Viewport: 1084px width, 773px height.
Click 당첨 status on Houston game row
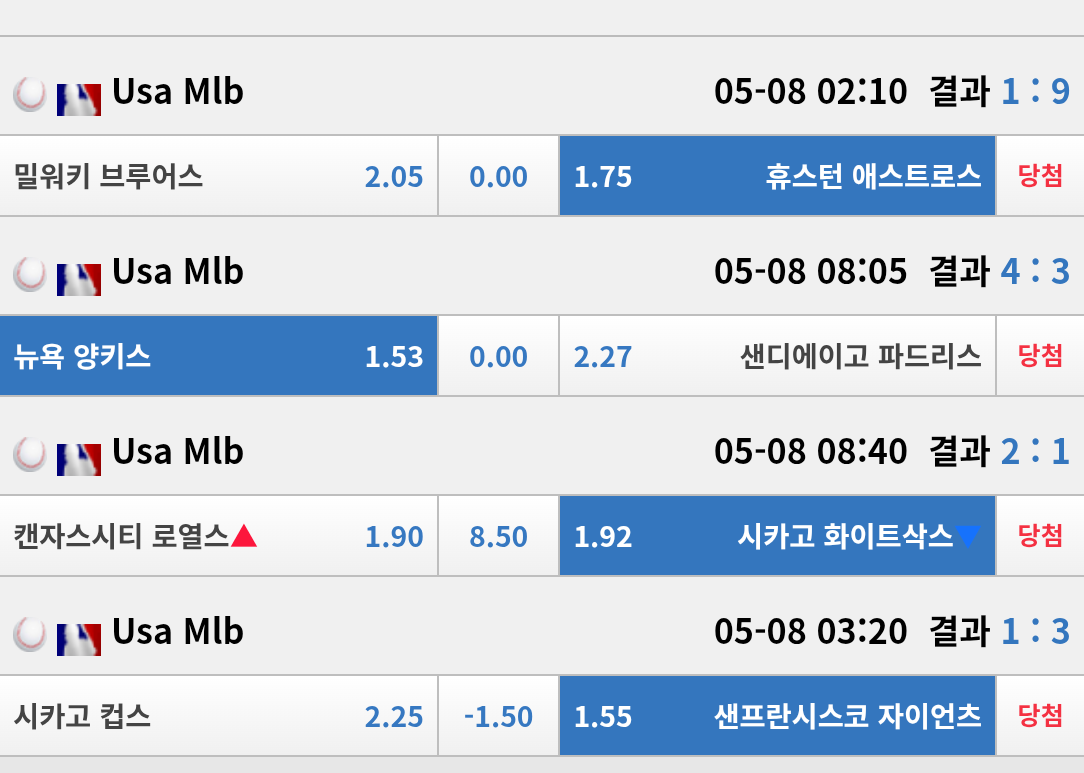(1040, 177)
